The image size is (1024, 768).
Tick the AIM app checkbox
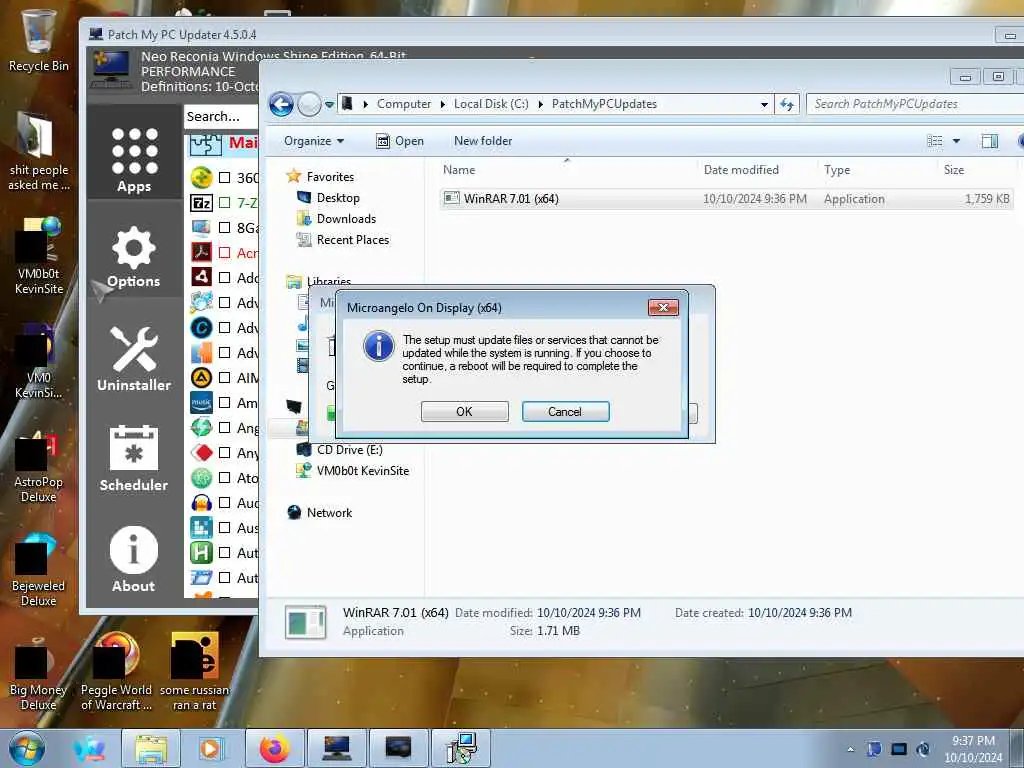225,377
